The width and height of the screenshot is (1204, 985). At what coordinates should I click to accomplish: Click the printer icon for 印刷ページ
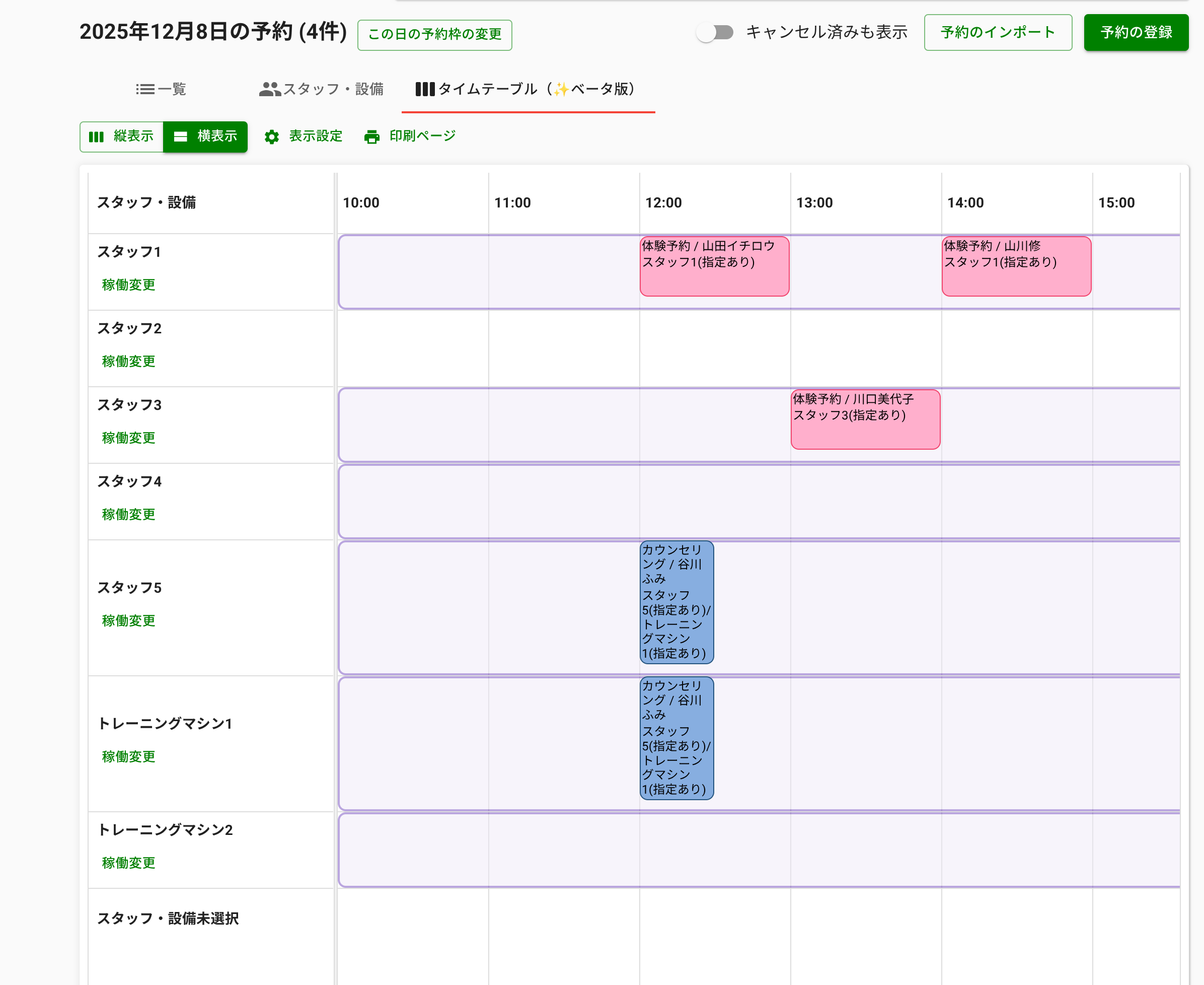[371, 137]
